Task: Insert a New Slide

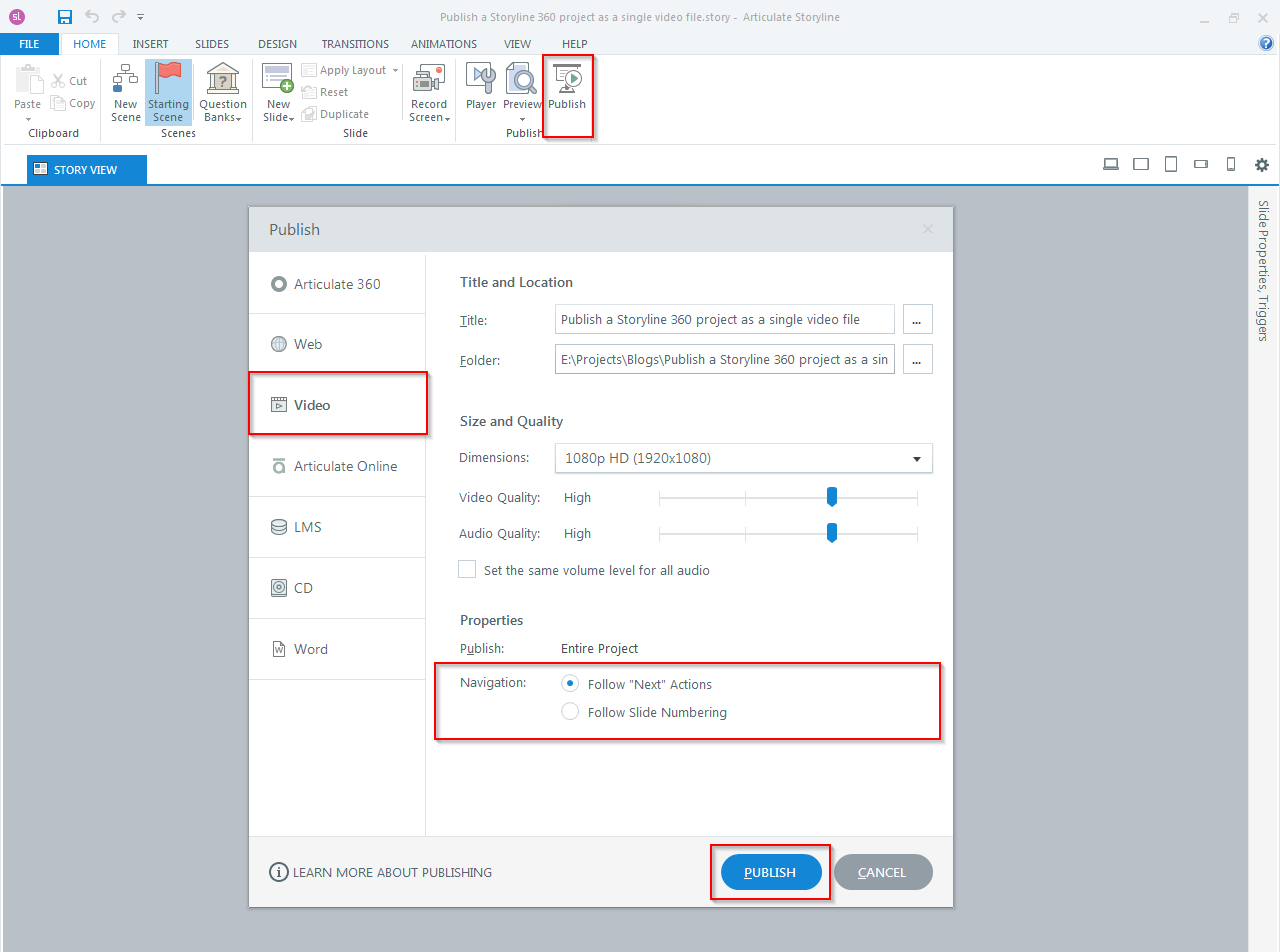Action: 278,92
